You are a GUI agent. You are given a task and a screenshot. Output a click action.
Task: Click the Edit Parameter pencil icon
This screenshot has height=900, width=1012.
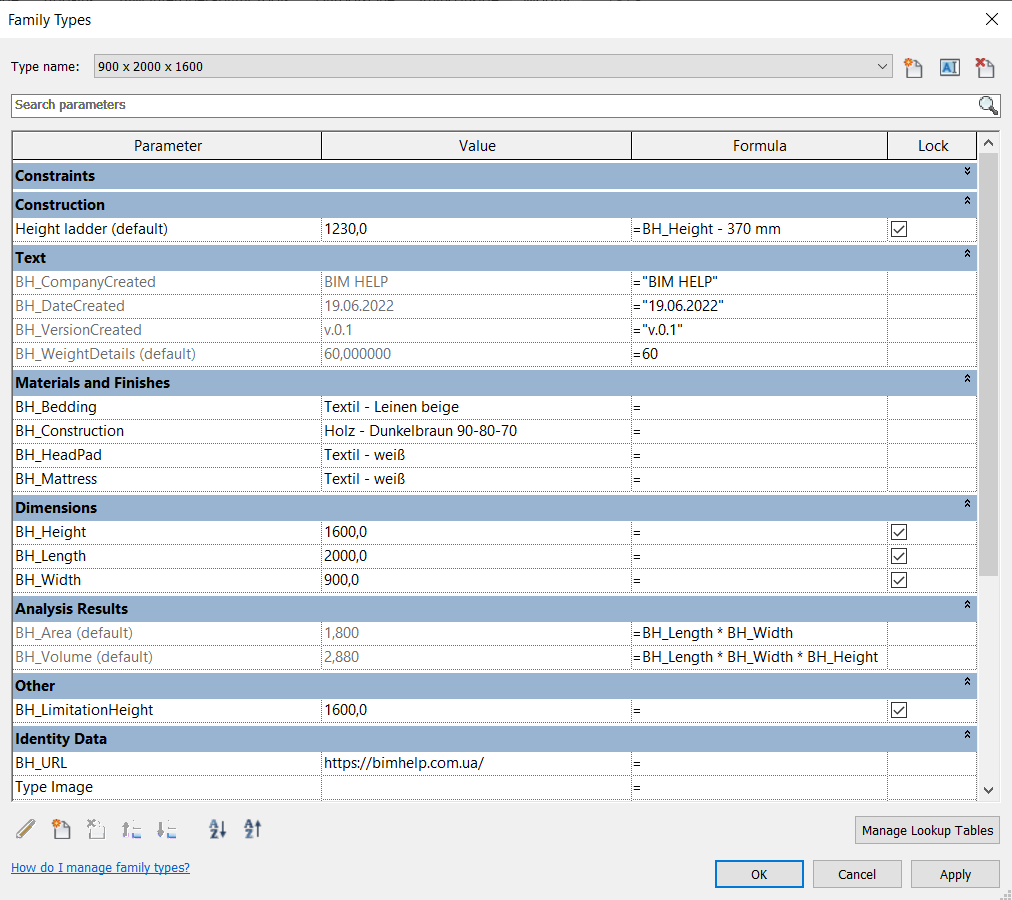(x=26, y=829)
